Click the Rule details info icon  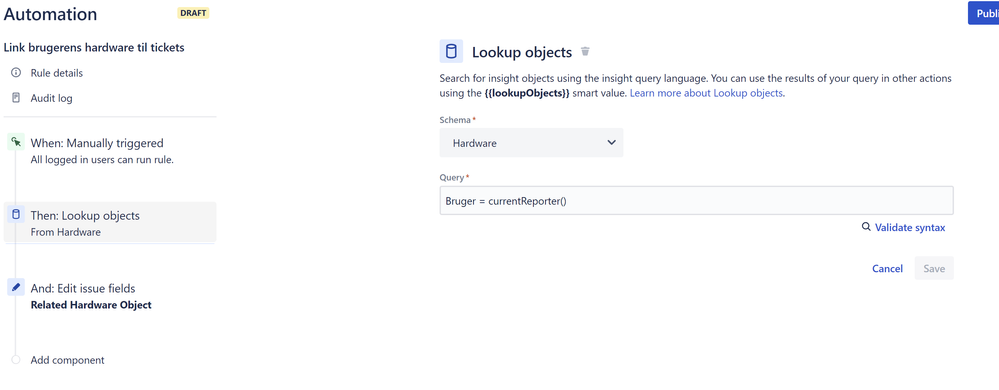coord(16,73)
